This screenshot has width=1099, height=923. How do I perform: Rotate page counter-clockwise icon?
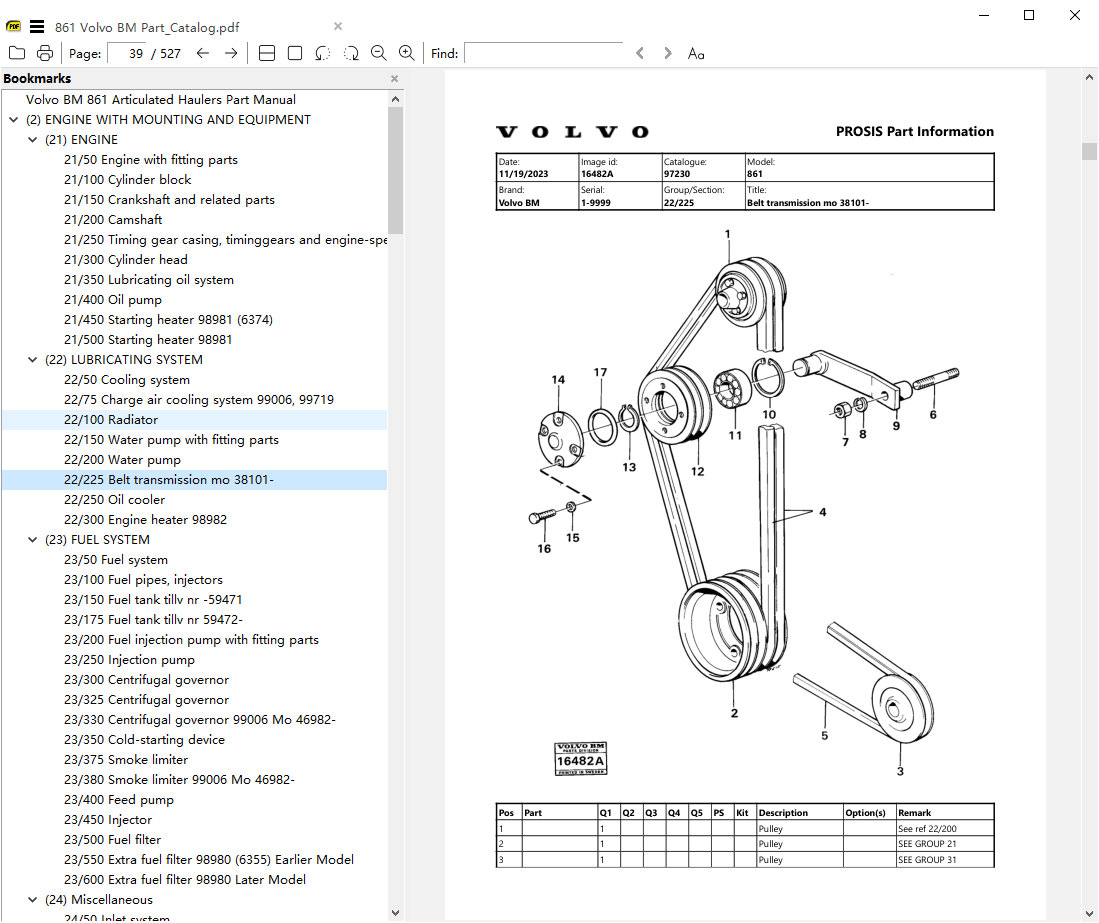click(322, 53)
